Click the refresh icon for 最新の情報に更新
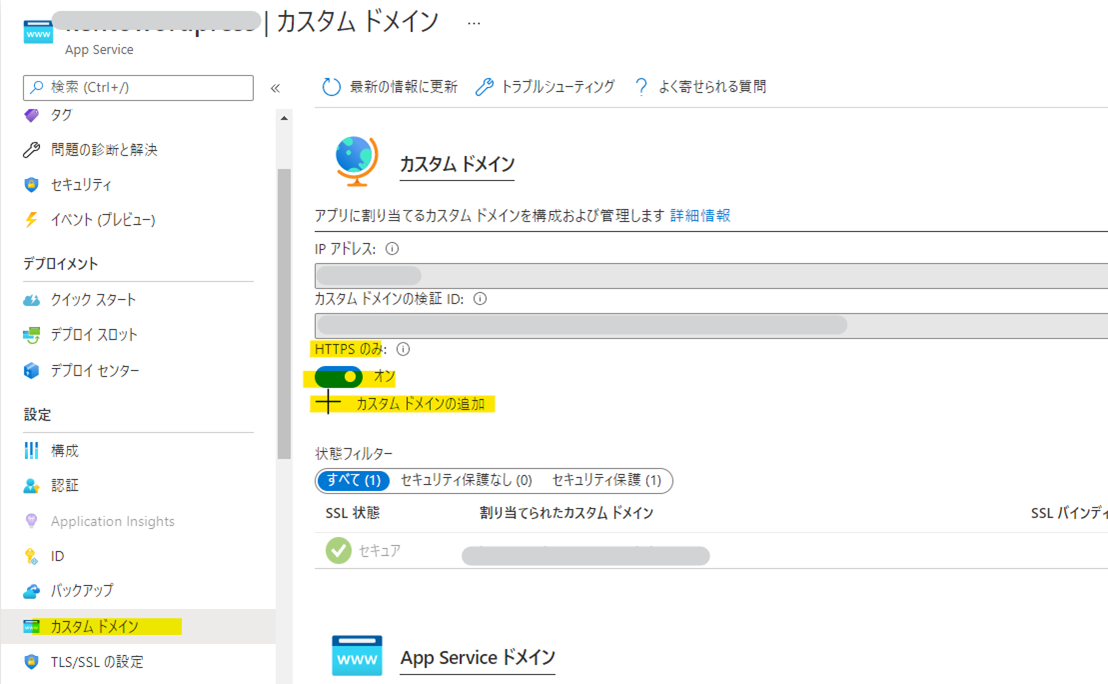 pyautogui.click(x=331, y=87)
